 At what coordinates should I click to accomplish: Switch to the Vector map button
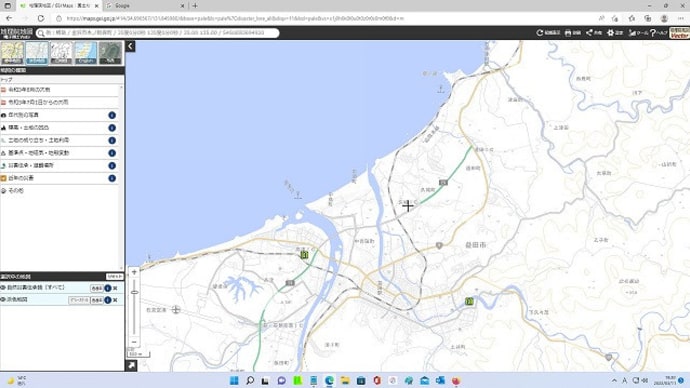[x=679, y=33]
